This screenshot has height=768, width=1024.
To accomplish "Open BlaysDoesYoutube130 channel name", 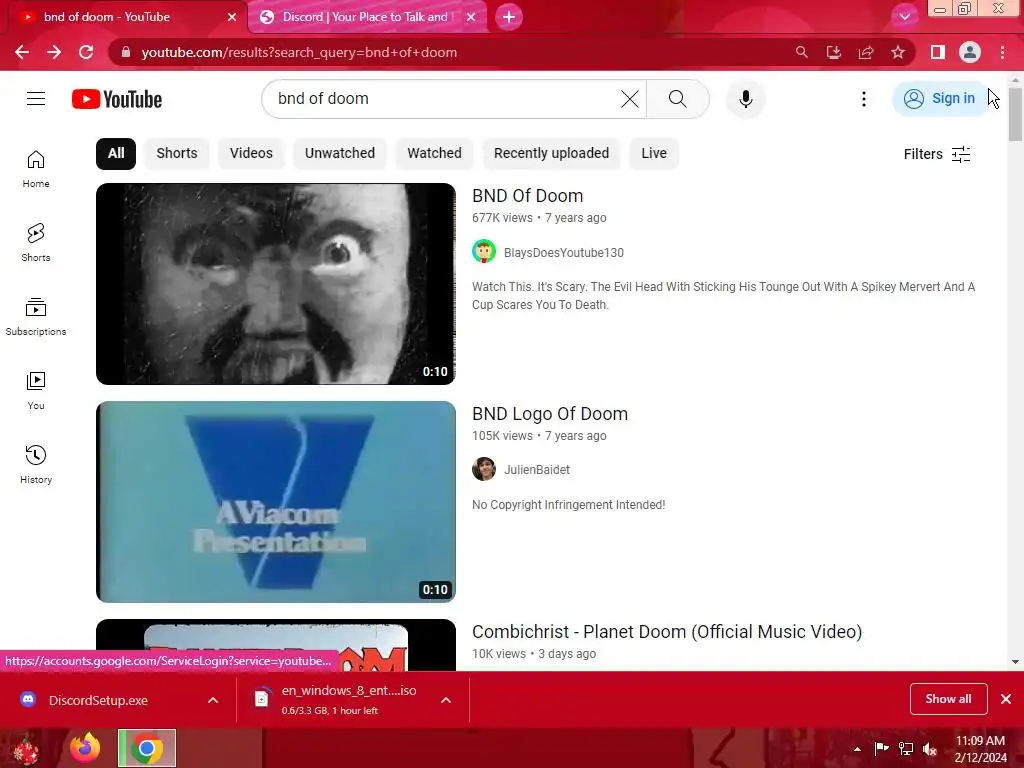I will [564, 253].
